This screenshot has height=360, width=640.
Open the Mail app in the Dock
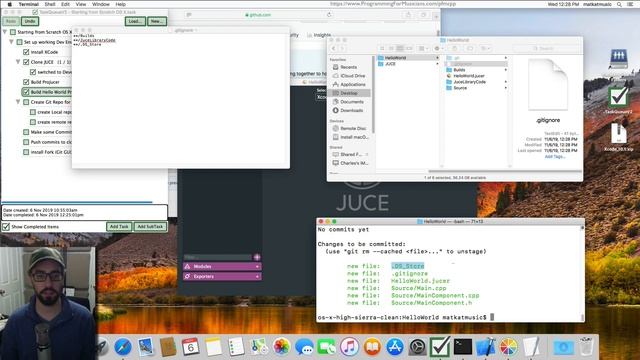point(146,347)
